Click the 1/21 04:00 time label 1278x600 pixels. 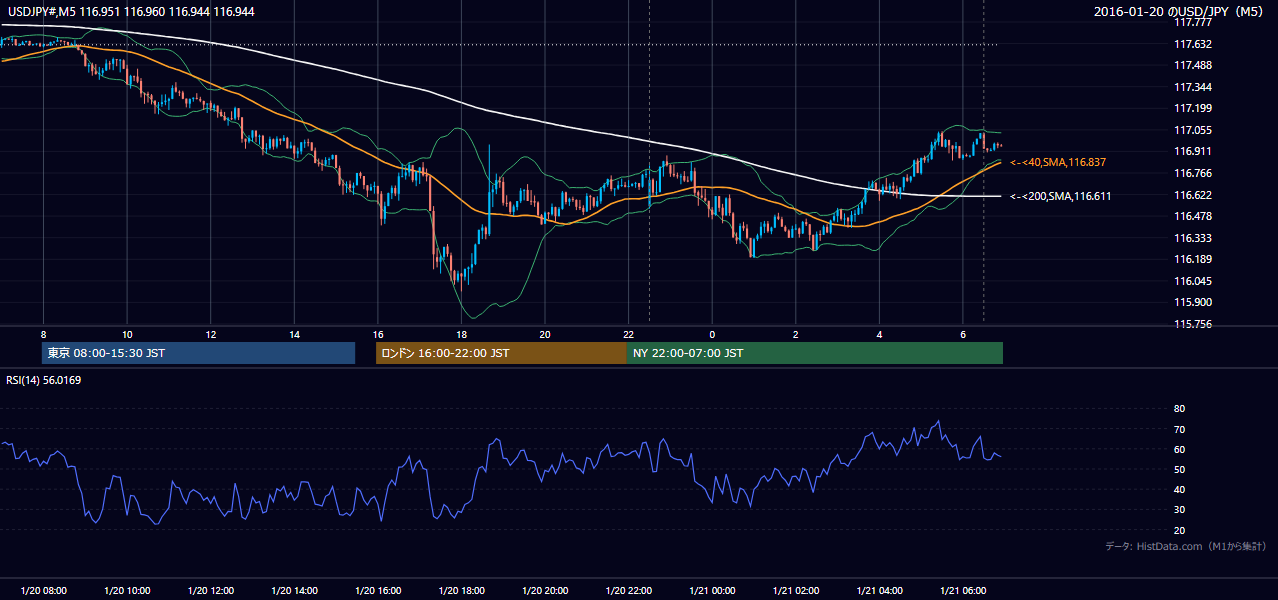(x=879, y=591)
